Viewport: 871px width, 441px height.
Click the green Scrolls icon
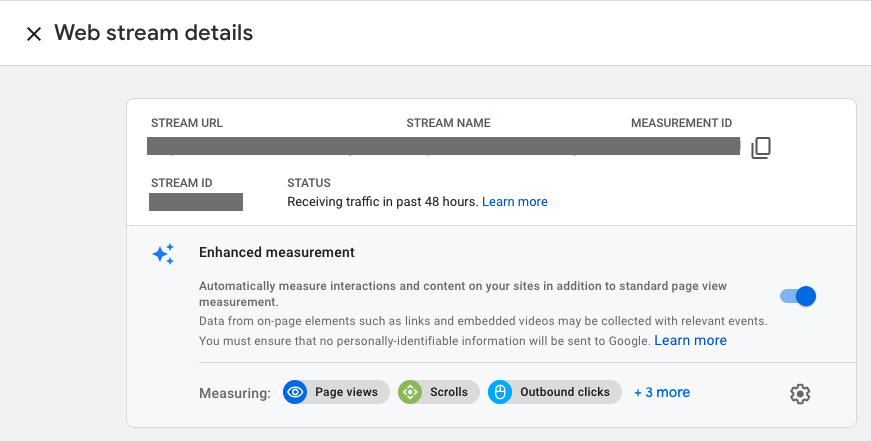pyautogui.click(x=410, y=392)
